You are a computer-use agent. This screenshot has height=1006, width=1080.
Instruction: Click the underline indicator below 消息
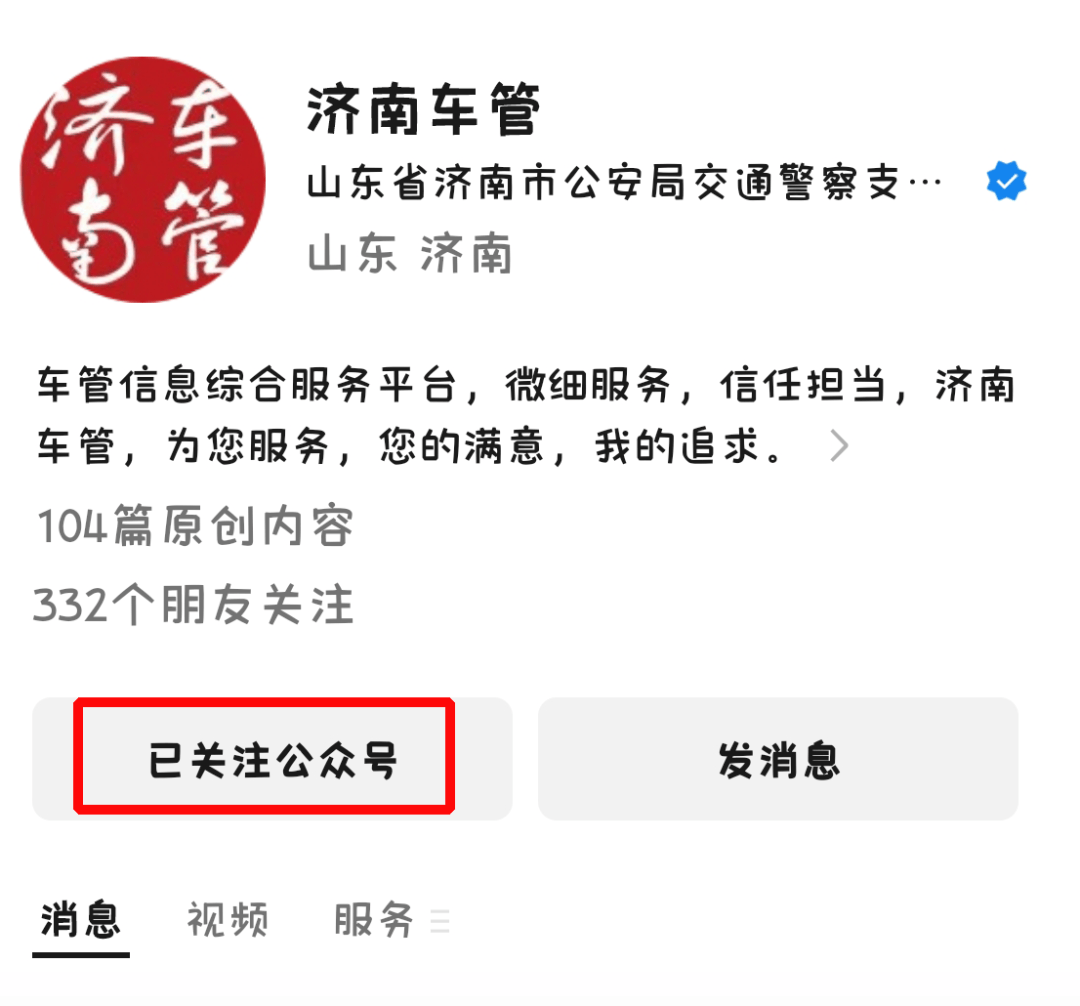pyautogui.click(x=81, y=954)
